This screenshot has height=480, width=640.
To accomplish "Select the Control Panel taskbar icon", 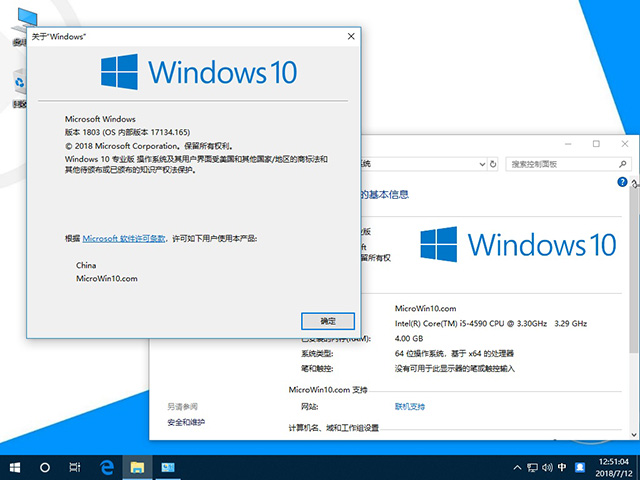I will (167, 467).
